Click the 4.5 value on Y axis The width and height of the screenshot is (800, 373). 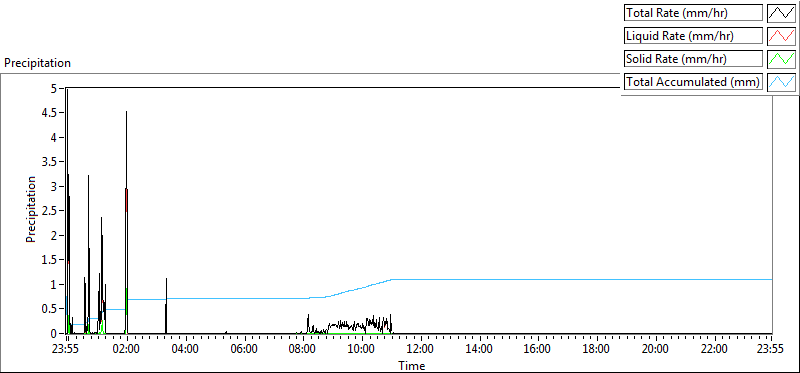coord(50,113)
